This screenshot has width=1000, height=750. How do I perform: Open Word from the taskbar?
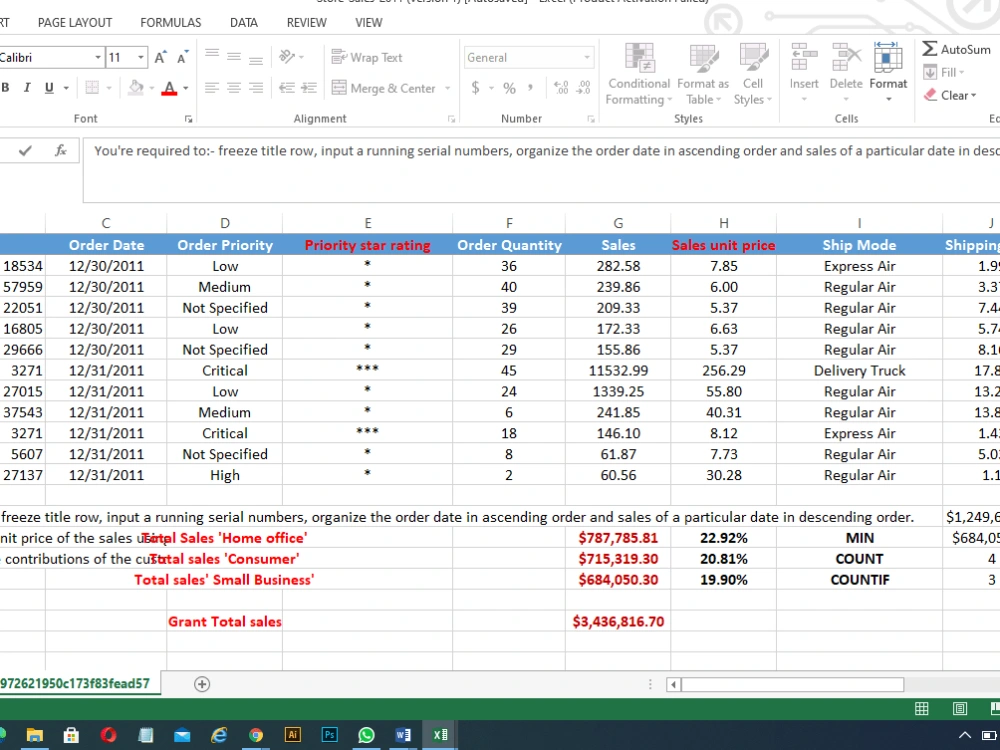tap(403, 735)
